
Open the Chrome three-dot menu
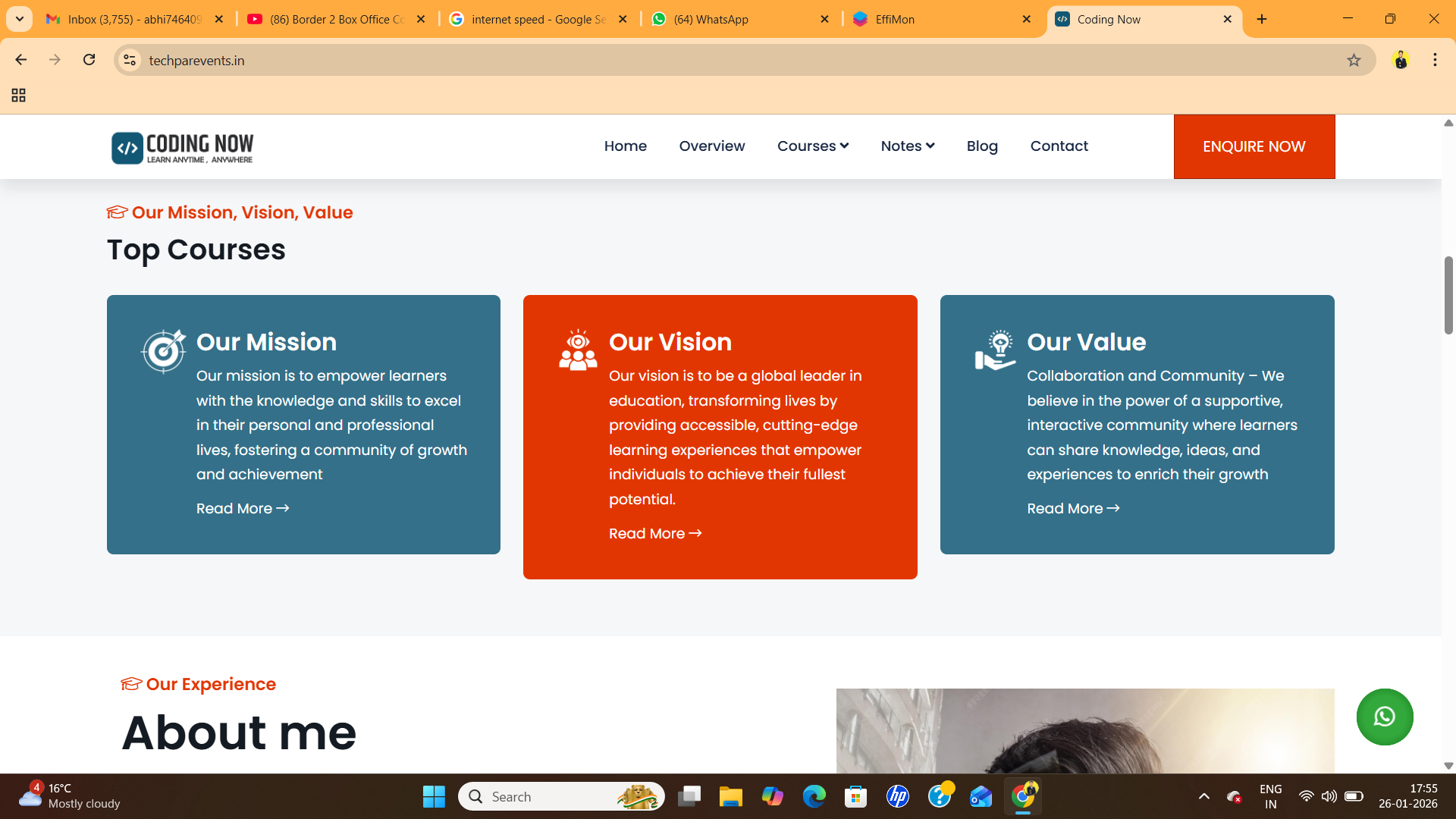(1435, 60)
